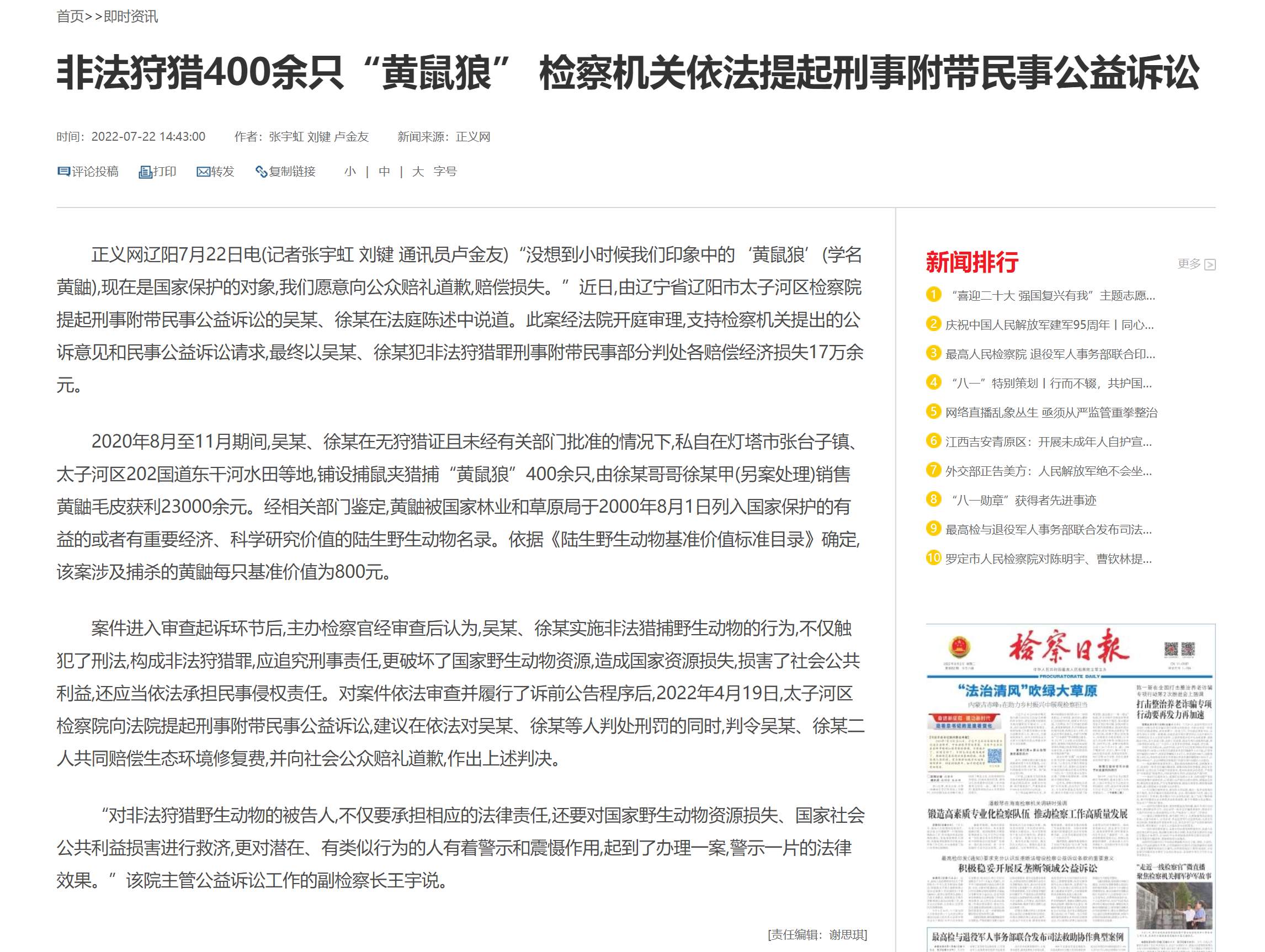Click the source text 正义网
This screenshot has height=952, width=1265.
[x=473, y=137]
